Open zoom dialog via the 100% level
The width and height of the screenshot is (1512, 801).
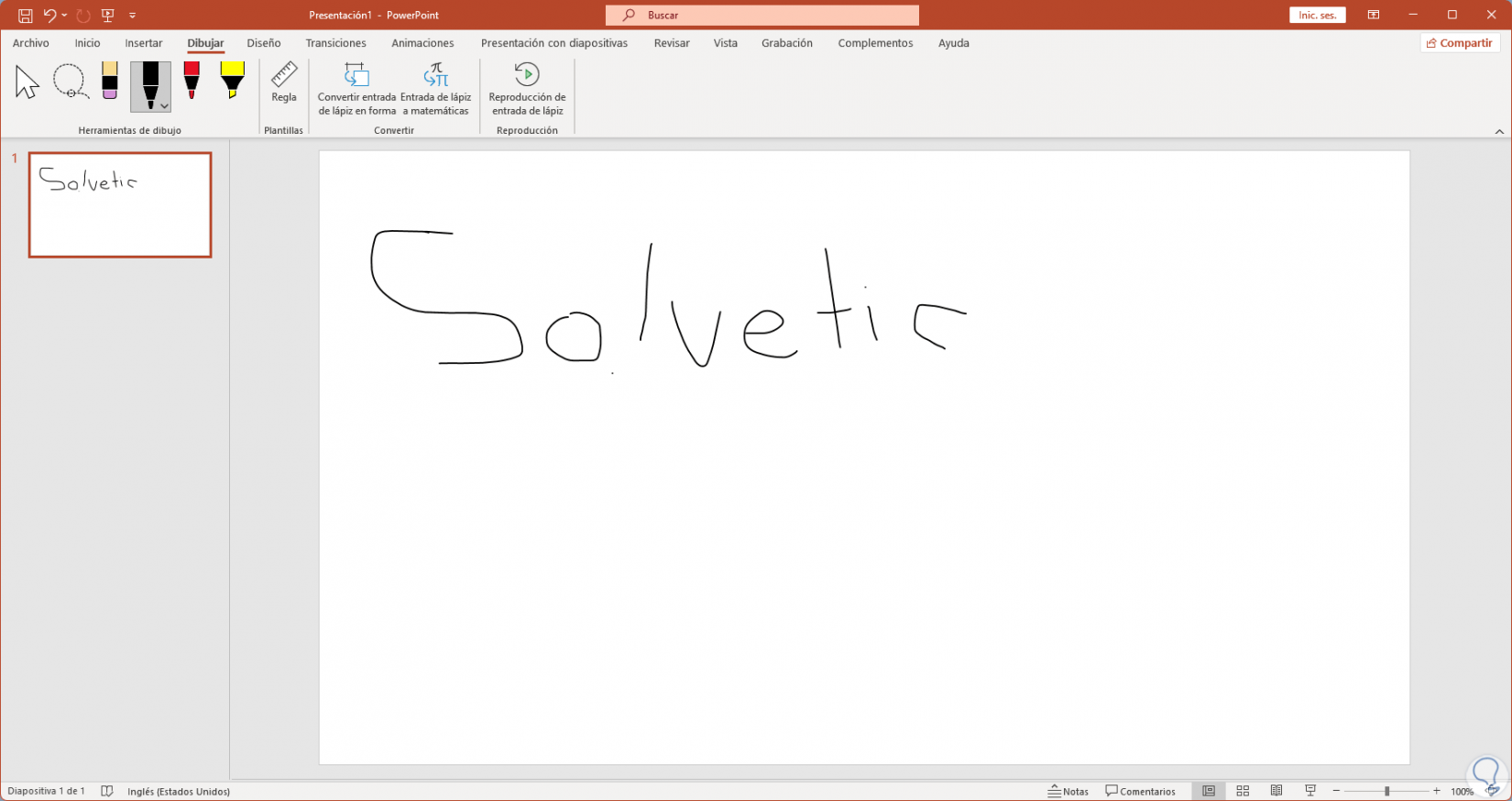(x=1462, y=792)
